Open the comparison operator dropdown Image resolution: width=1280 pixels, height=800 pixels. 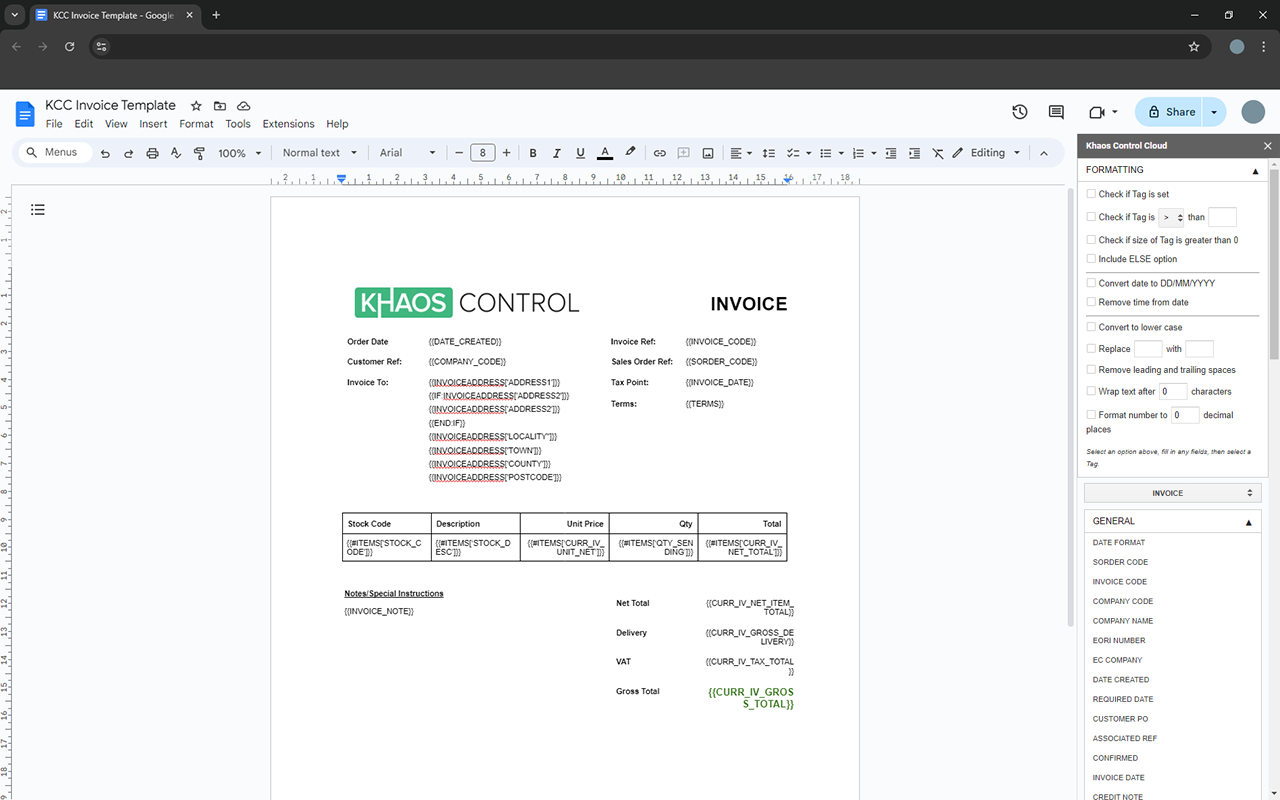point(1171,217)
